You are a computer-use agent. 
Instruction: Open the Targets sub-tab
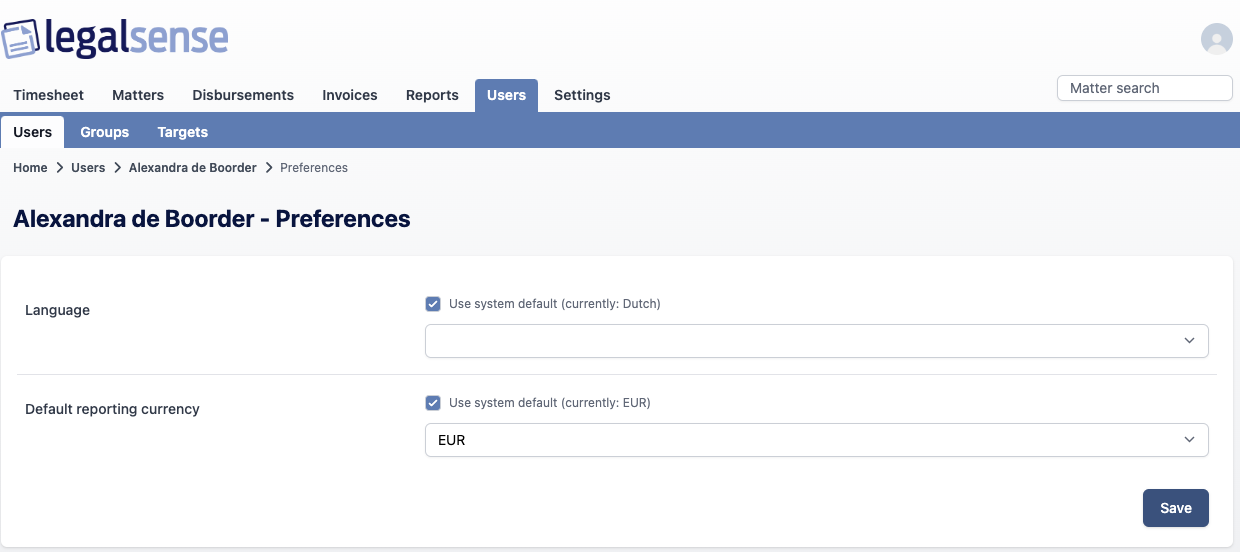click(x=183, y=132)
